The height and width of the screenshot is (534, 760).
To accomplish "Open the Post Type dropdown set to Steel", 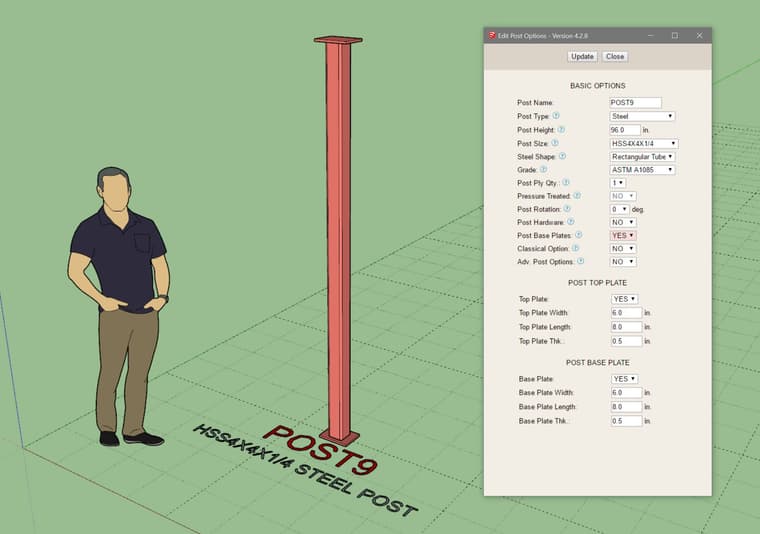I will [642, 116].
